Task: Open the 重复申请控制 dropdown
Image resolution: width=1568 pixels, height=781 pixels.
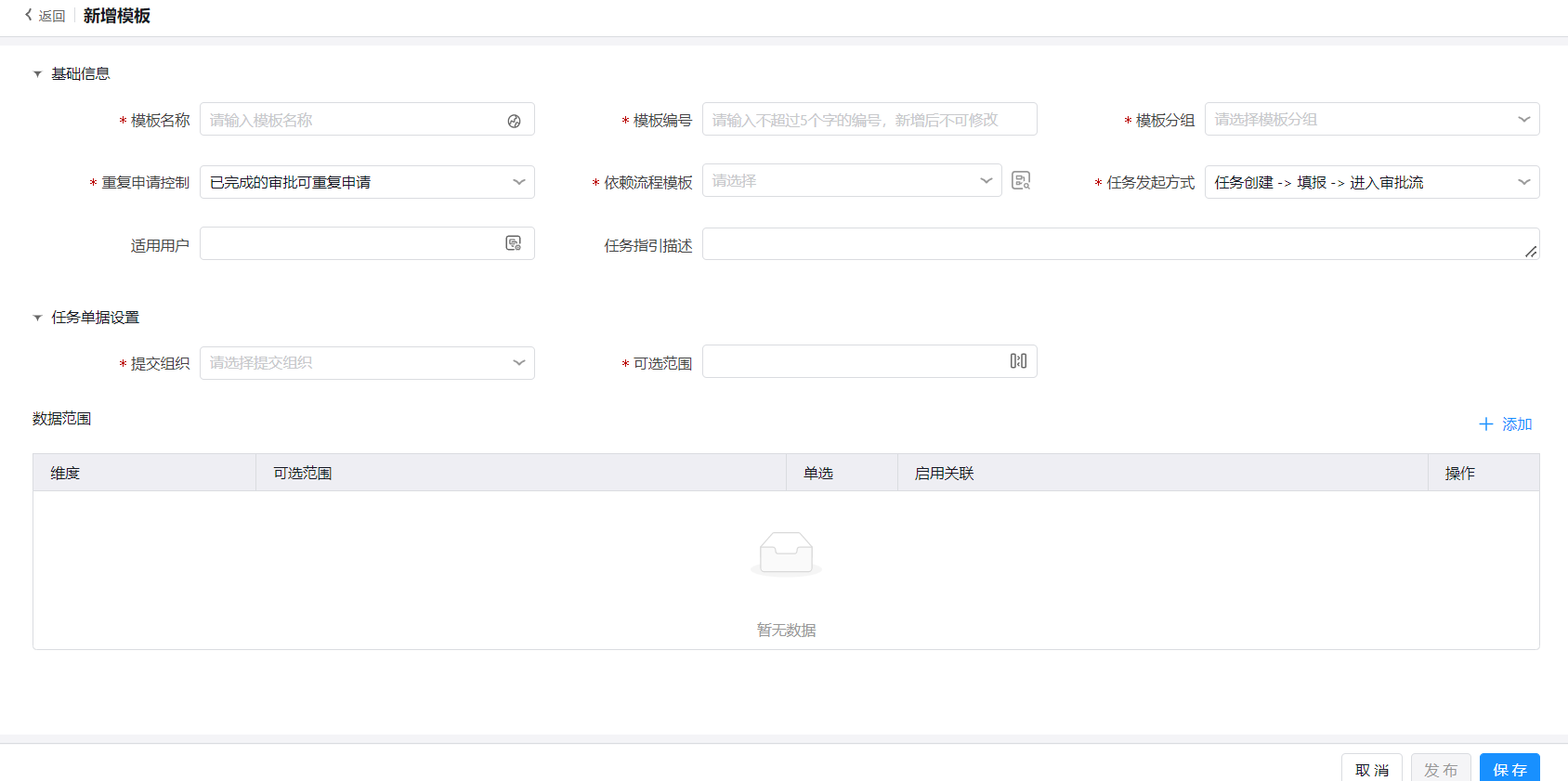Action: point(367,182)
